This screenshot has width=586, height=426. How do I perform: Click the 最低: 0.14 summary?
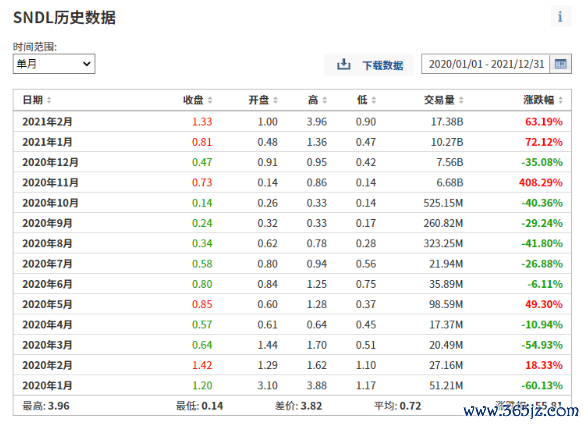tap(200, 406)
